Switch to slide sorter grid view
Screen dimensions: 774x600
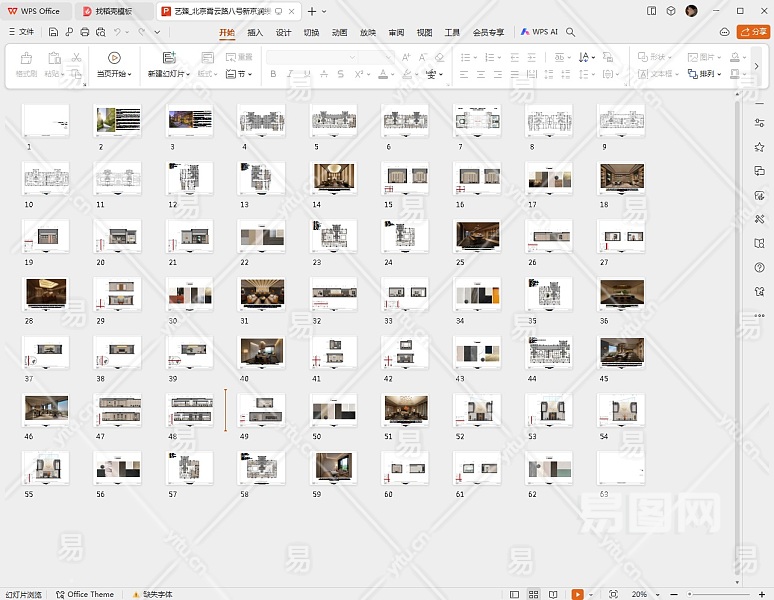click(x=534, y=594)
